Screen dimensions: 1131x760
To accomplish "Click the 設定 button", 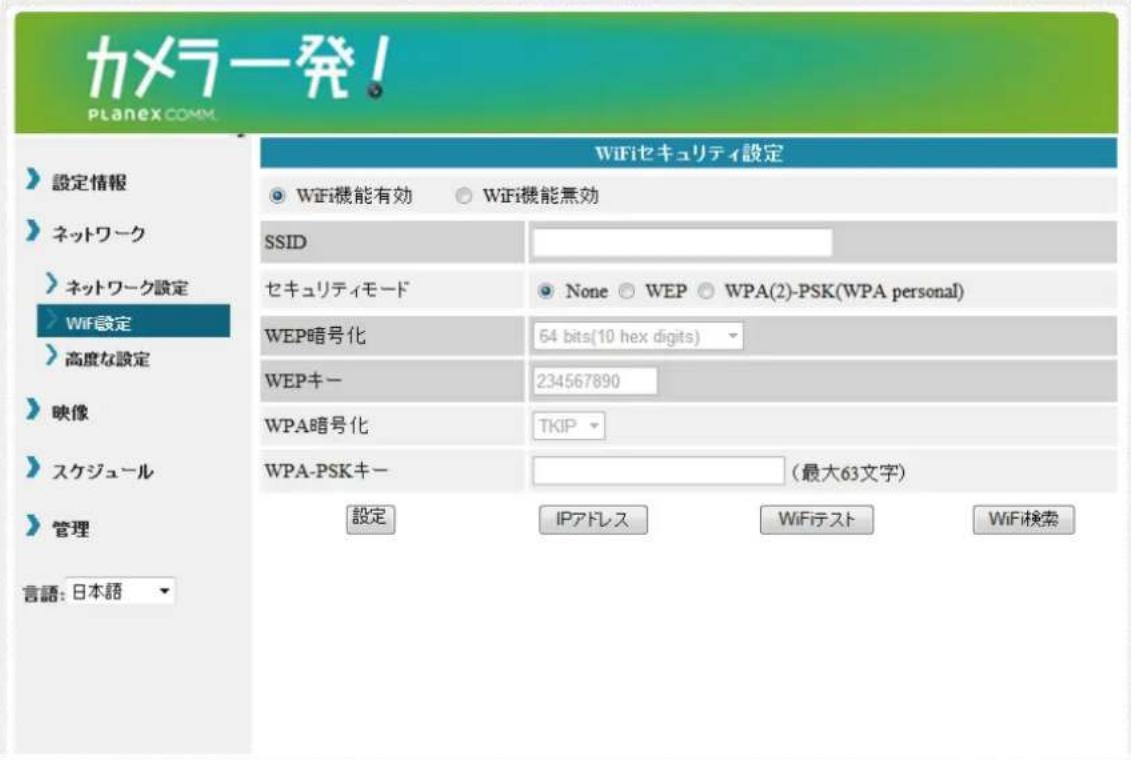I will coord(370,518).
